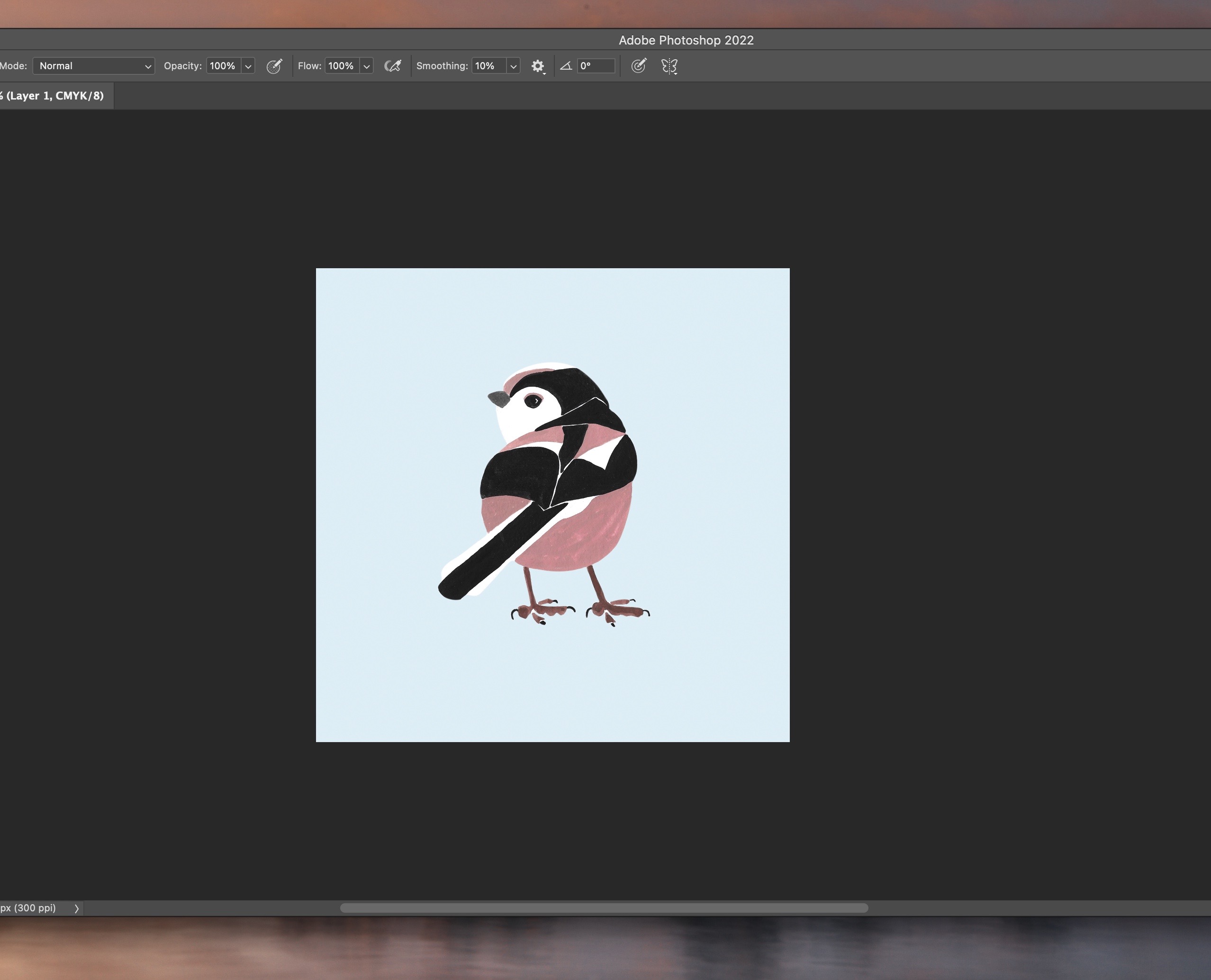Toggle pressure for opacity icon
Viewport: 1211px width, 980px height.
pyautogui.click(x=274, y=66)
